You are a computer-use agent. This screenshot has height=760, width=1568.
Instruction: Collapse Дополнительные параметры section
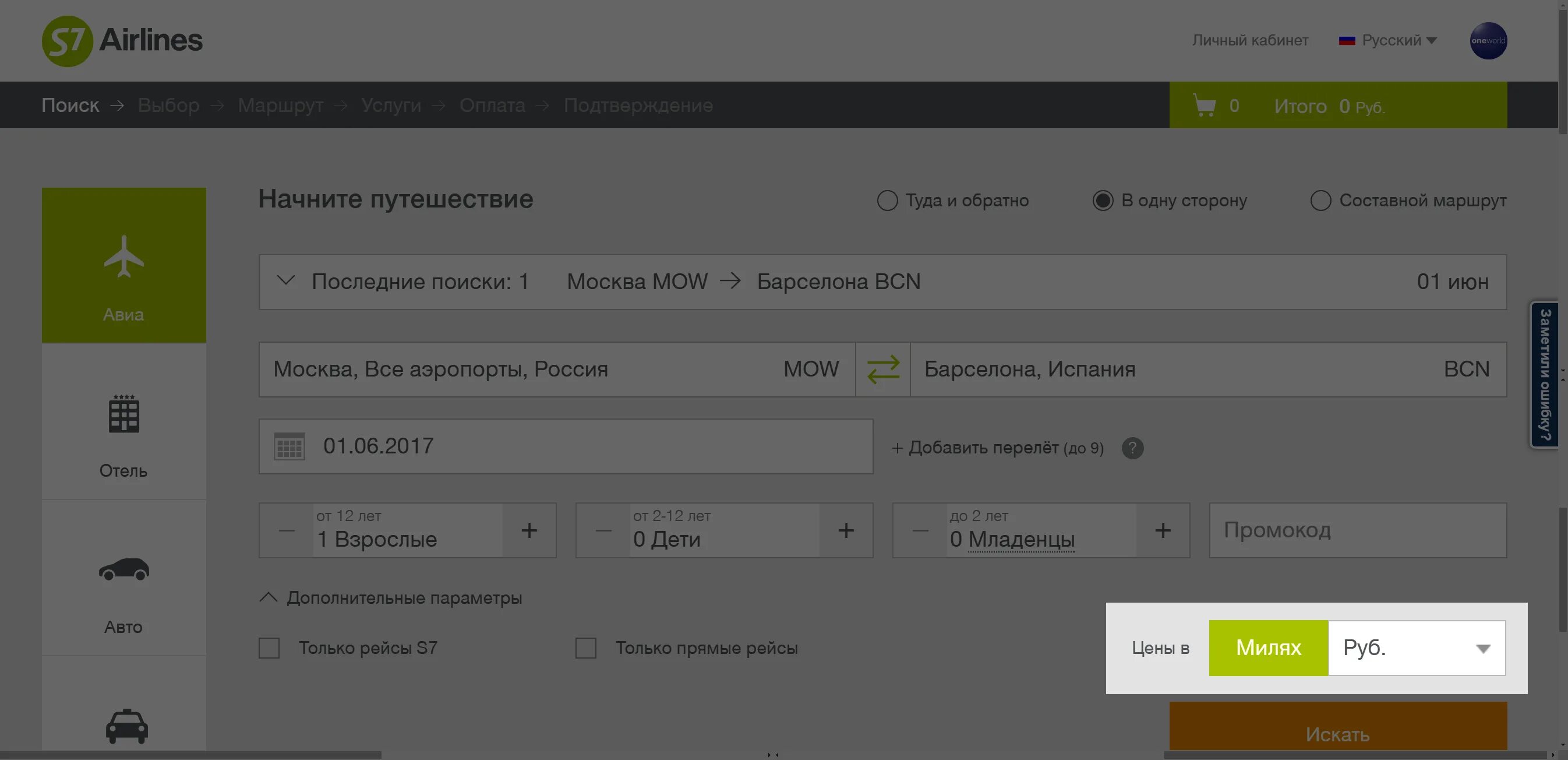391,598
